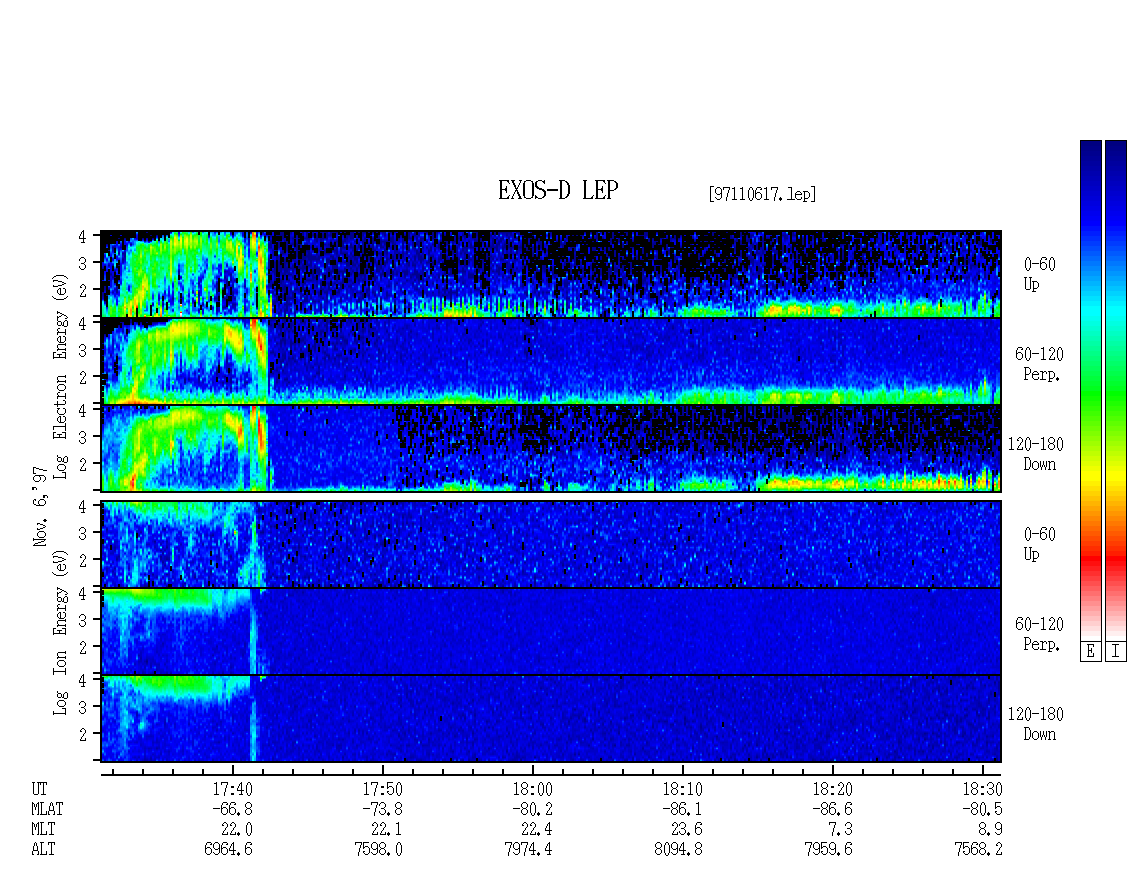Select the MLT value 7.3
Viewport: 1130px width, 875px height.
(840, 830)
